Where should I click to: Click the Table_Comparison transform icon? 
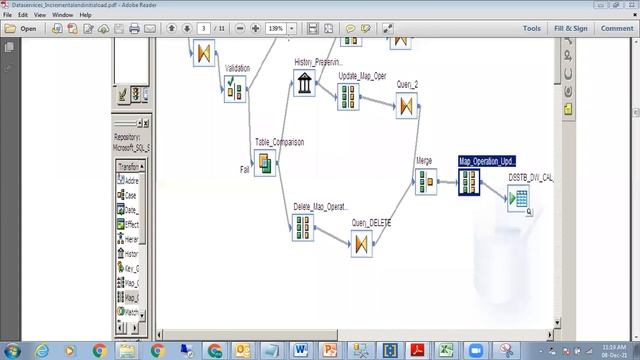(265, 163)
